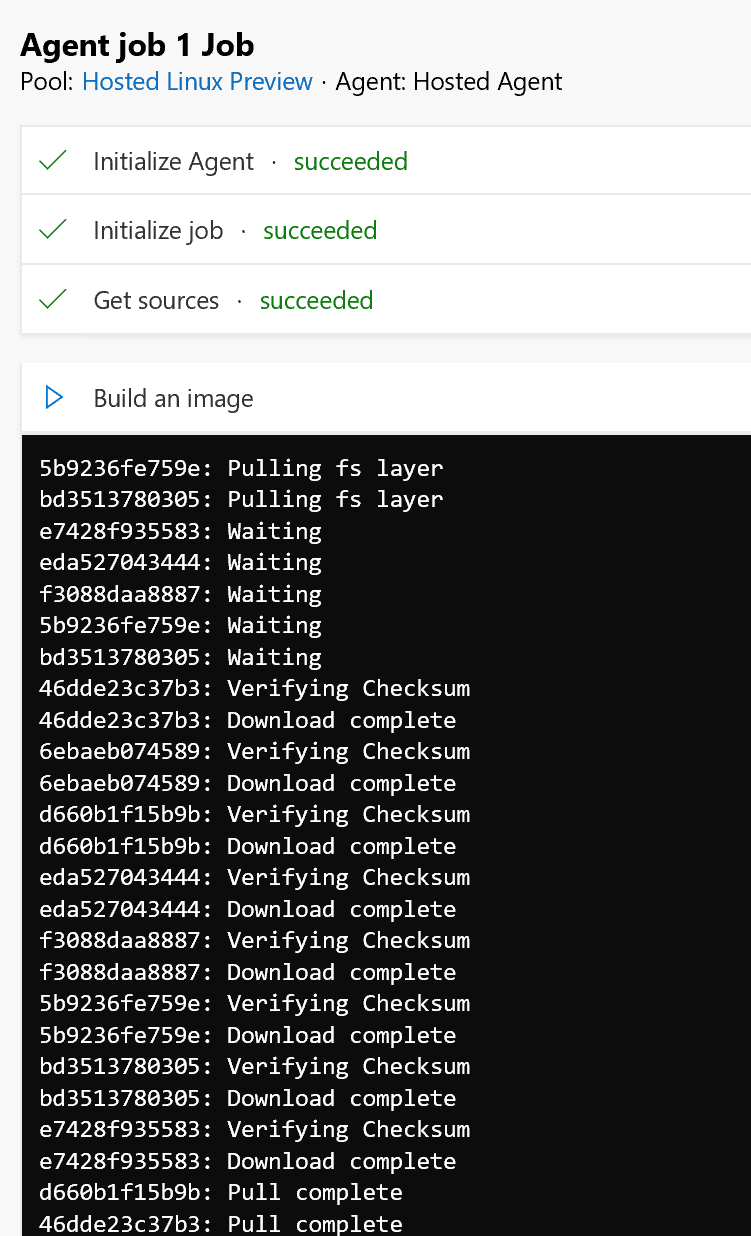The height and width of the screenshot is (1236, 751).
Task: Click the succeeded status text of Get sources
Action: click(316, 300)
